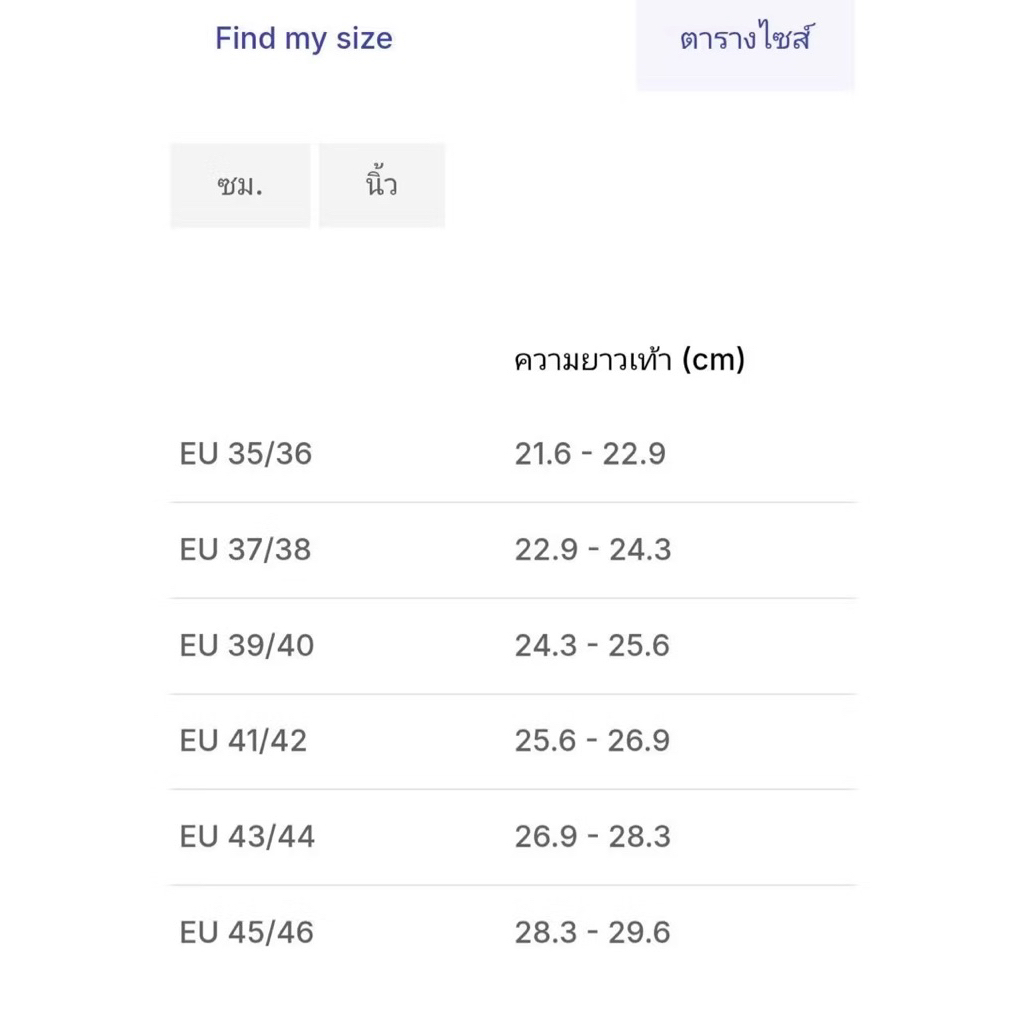Click the divider below the EU 41/42 row

tap(513, 789)
